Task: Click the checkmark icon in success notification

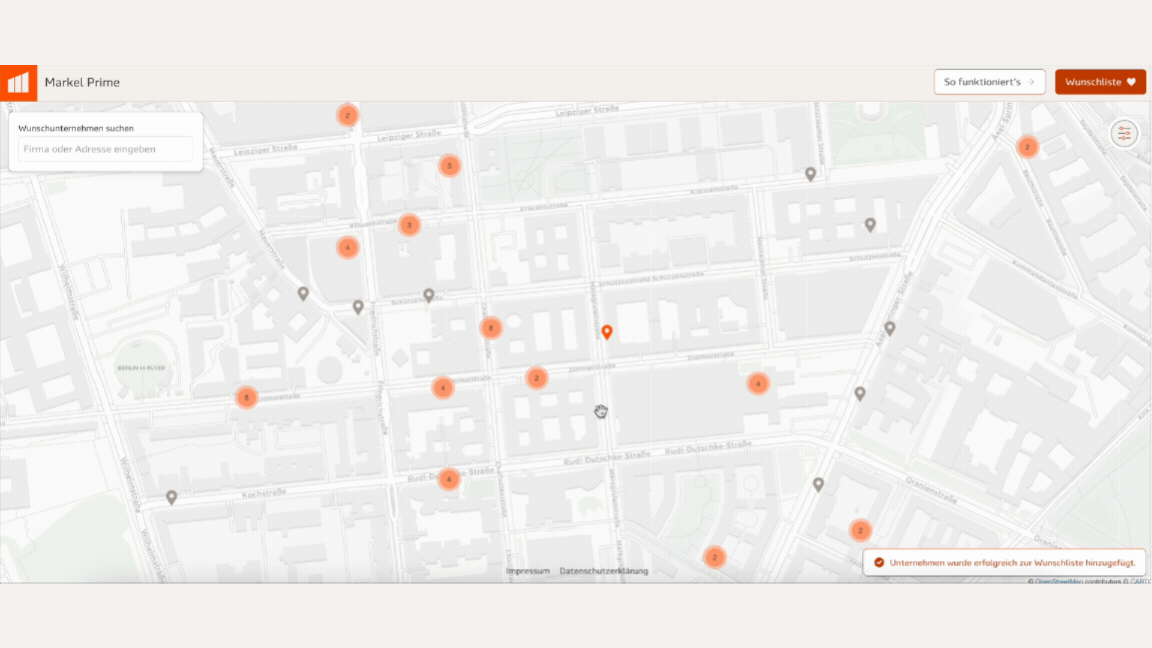Action: coord(879,562)
